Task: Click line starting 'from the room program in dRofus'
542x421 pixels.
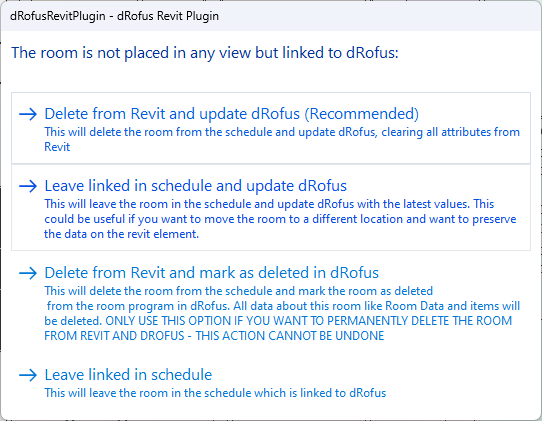Action: click(283, 306)
